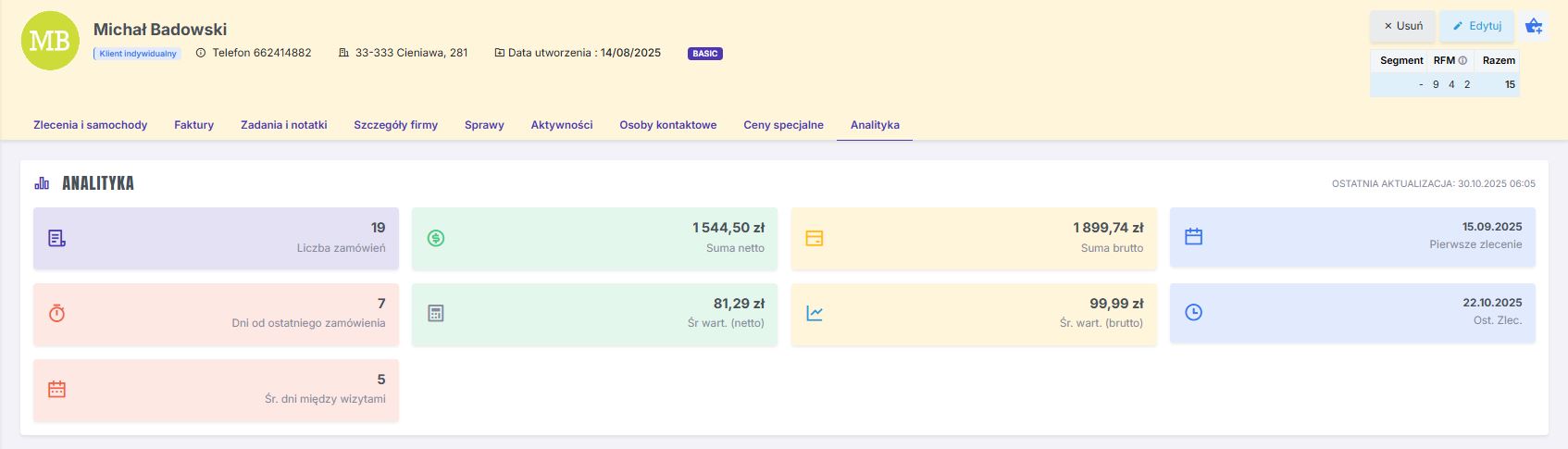Click the calculator icon for average net

[x=436, y=314]
